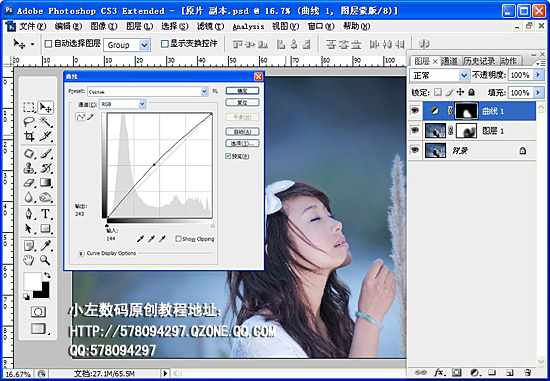
Task: Open the RGB channel dropdown
Action: (x=142, y=104)
